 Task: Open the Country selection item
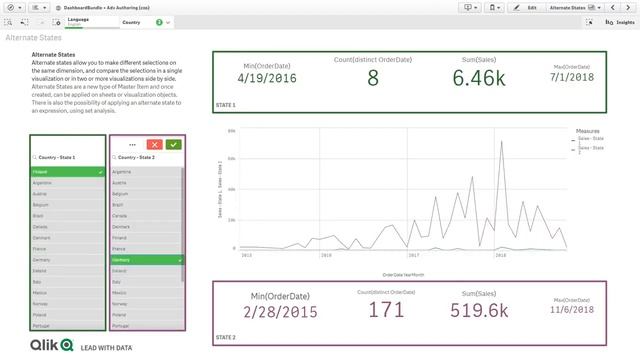pos(147,22)
